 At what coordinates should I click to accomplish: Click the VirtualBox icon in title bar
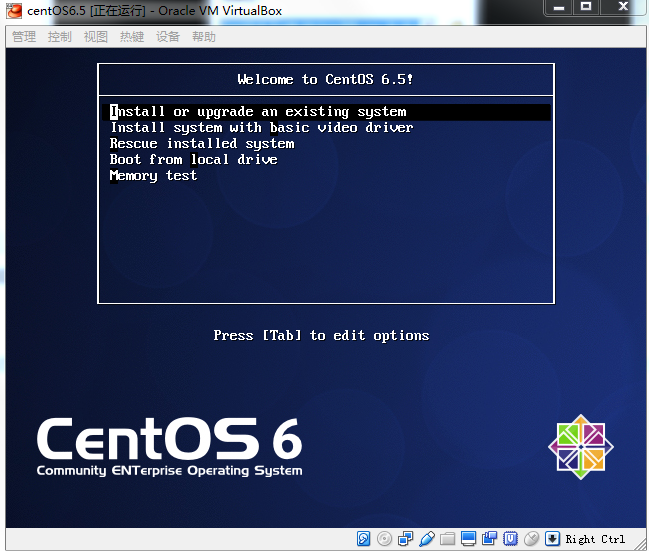pyautogui.click(x=14, y=11)
